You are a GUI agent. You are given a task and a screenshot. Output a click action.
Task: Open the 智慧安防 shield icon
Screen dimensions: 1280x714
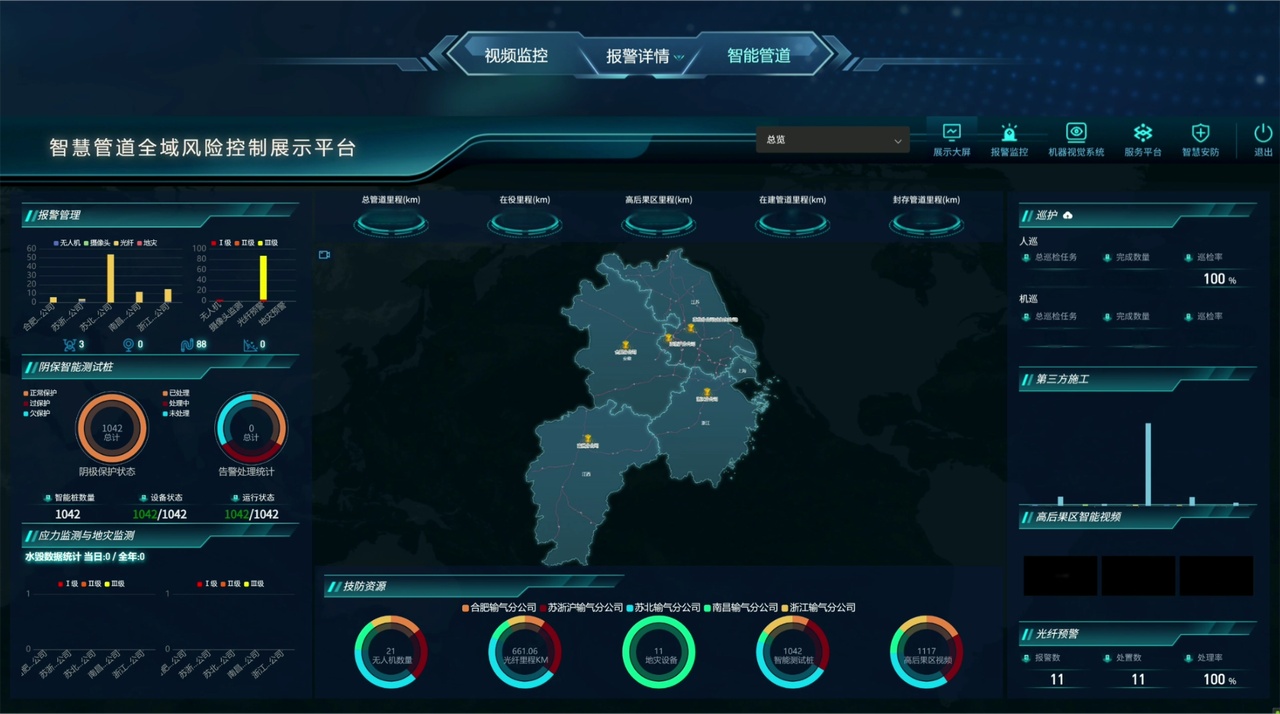(x=1200, y=132)
